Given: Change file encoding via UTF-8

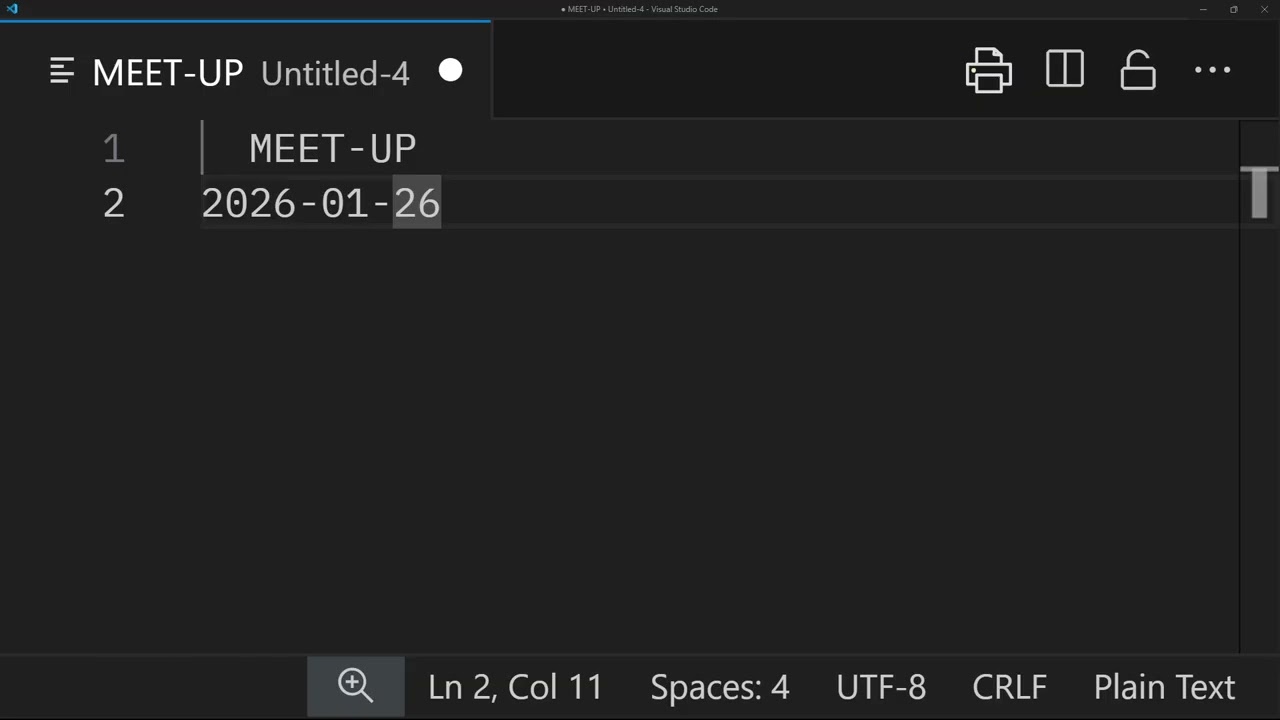Looking at the screenshot, I should [881, 687].
